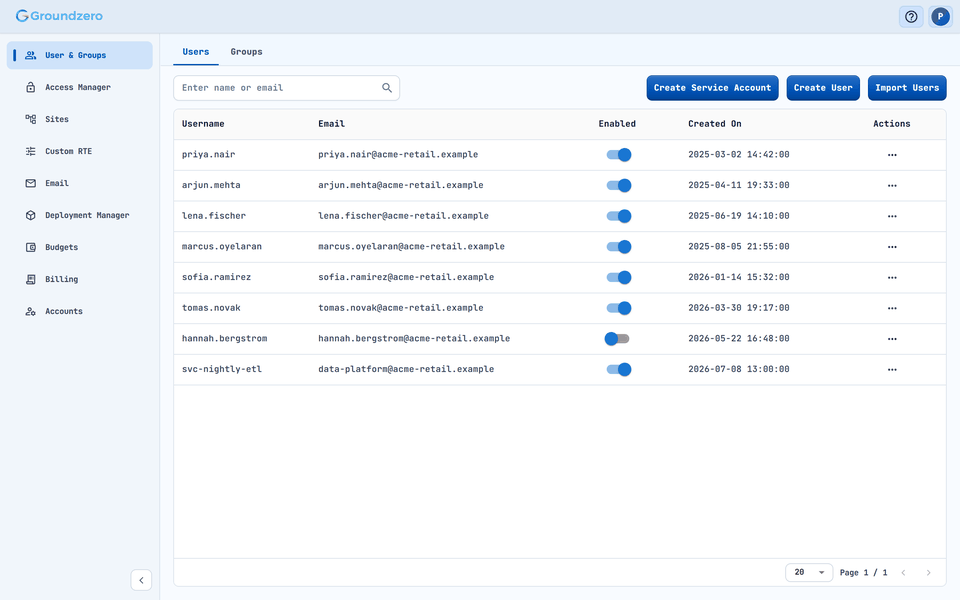Open Deployment Manager in the sidebar
Image resolution: width=960 pixels, height=600 pixels.
[x=80, y=215]
